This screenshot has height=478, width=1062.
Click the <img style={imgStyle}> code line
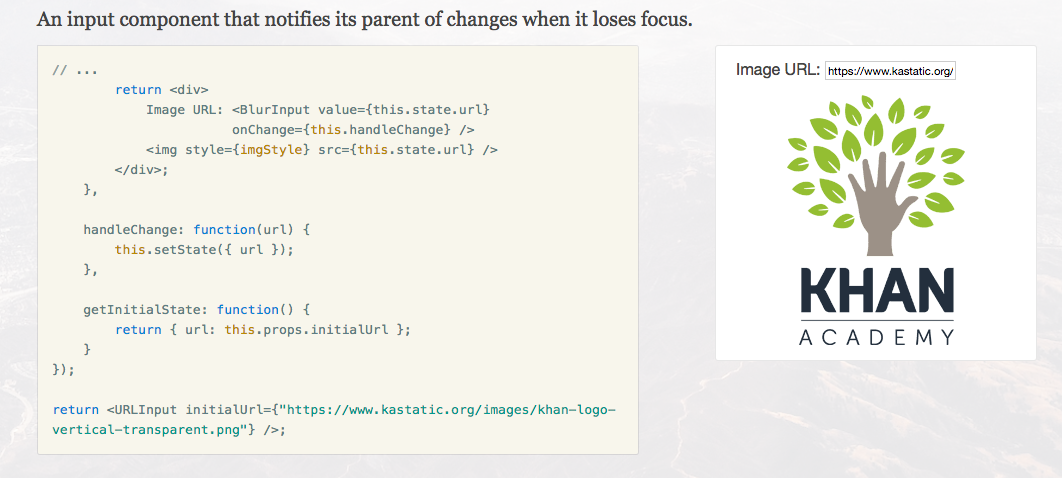coord(321,150)
